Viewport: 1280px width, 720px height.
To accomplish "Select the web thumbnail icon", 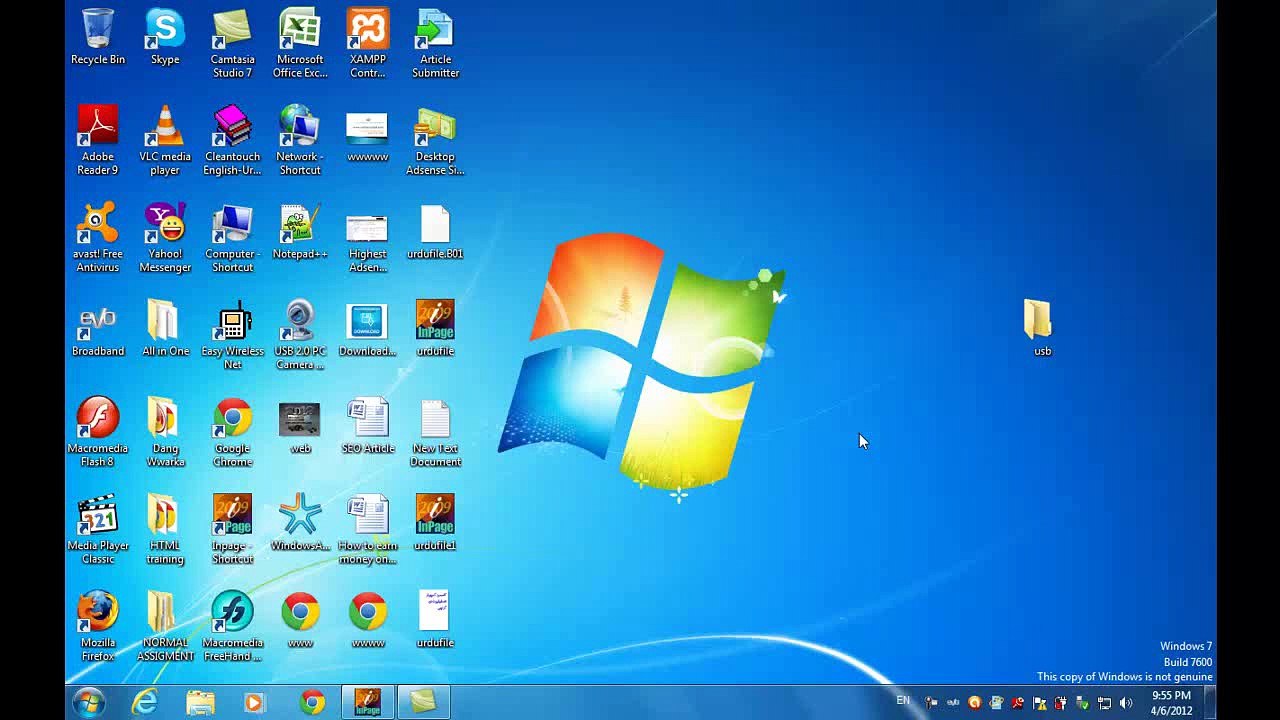I will point(300,427).
